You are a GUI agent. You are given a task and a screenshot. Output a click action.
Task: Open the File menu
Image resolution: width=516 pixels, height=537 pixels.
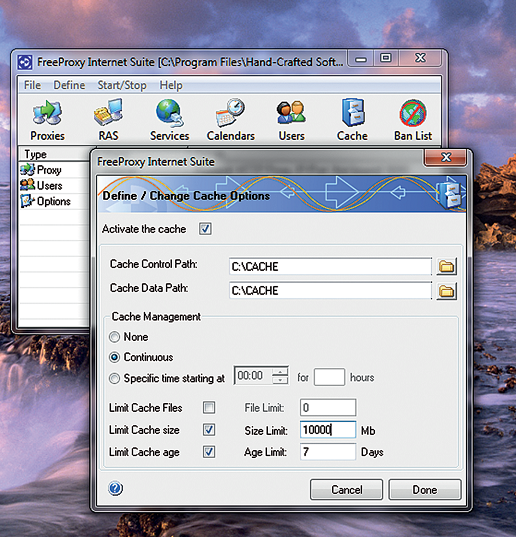[33, 85]
